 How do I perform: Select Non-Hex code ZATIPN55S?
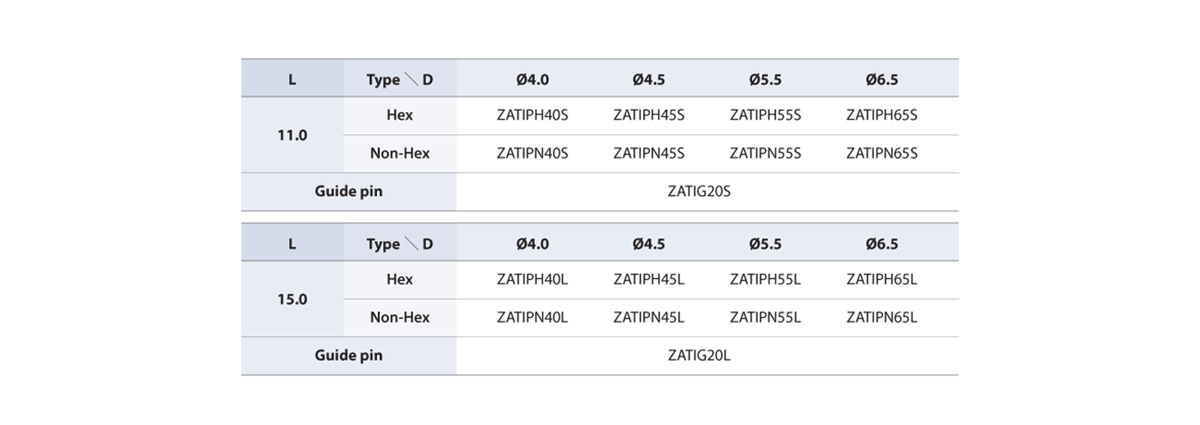(766, 153)
